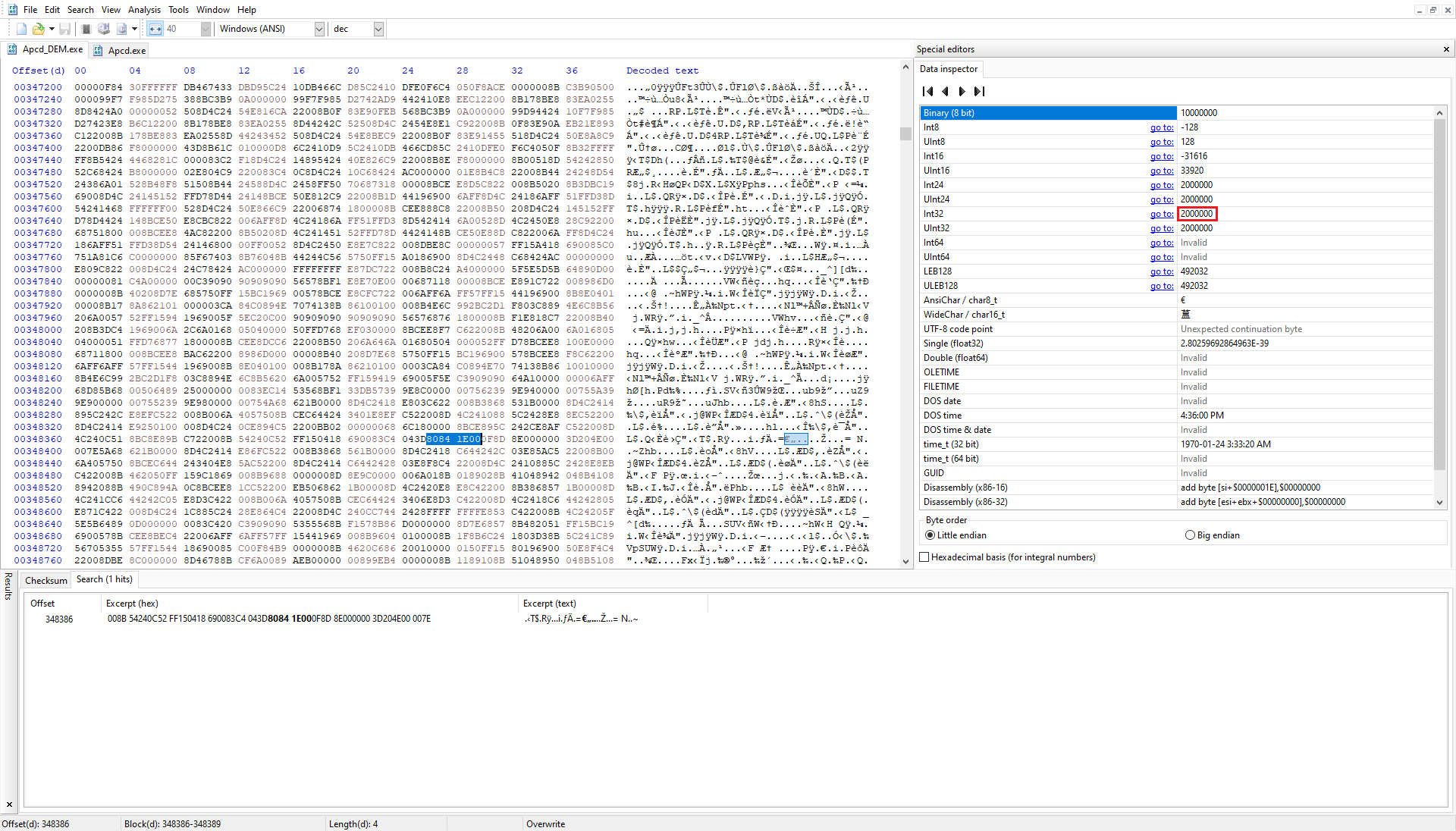1456x831 pixels.
Task: Click the open disk icon
Action: 104,29
